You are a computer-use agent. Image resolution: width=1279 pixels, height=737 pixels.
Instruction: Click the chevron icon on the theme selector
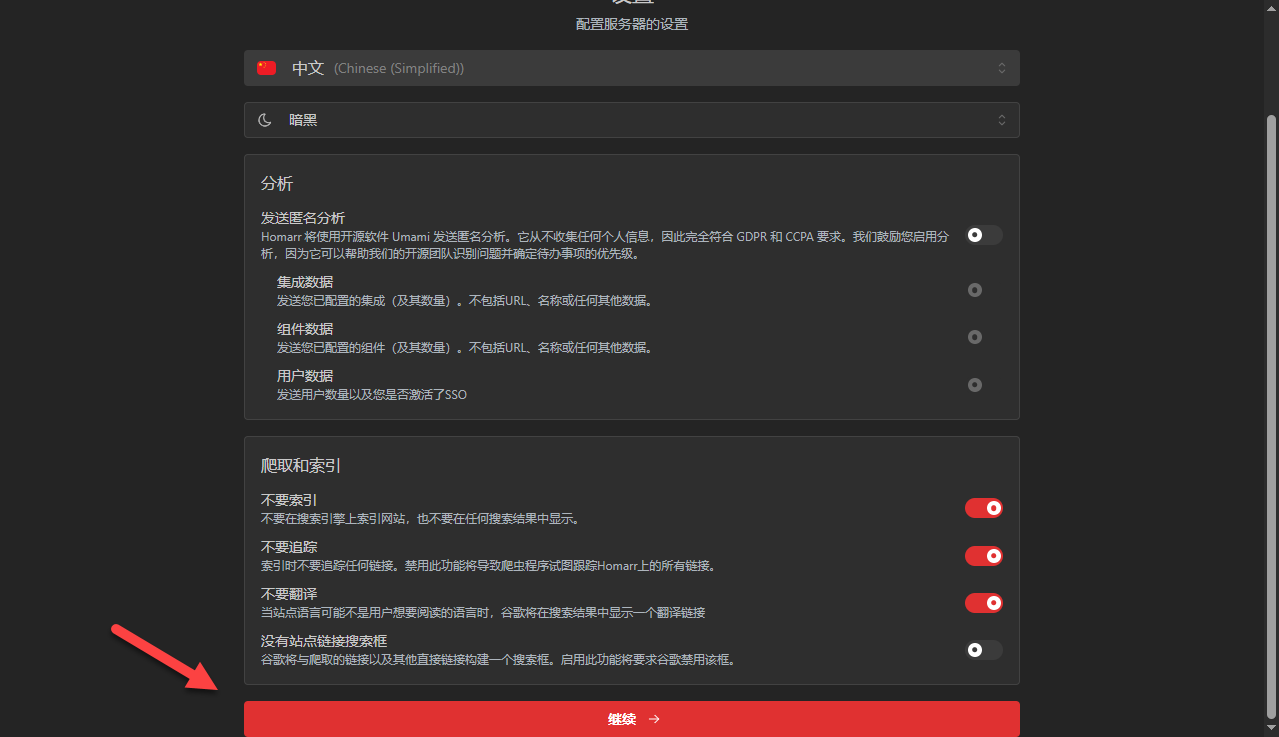1001,119
